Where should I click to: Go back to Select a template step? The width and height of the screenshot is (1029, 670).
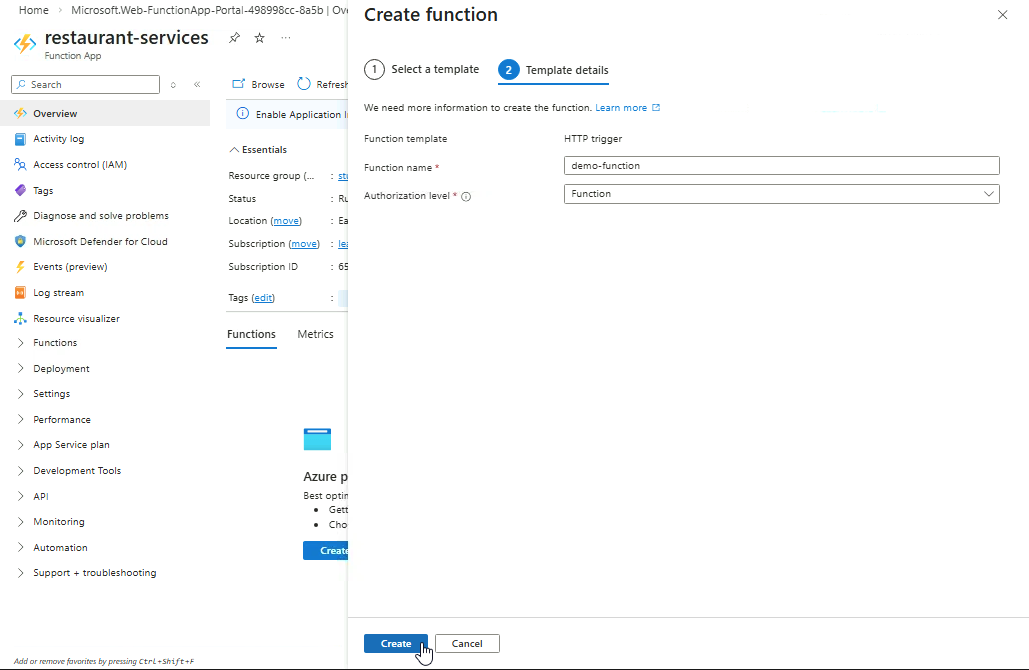tap(421, 70)
